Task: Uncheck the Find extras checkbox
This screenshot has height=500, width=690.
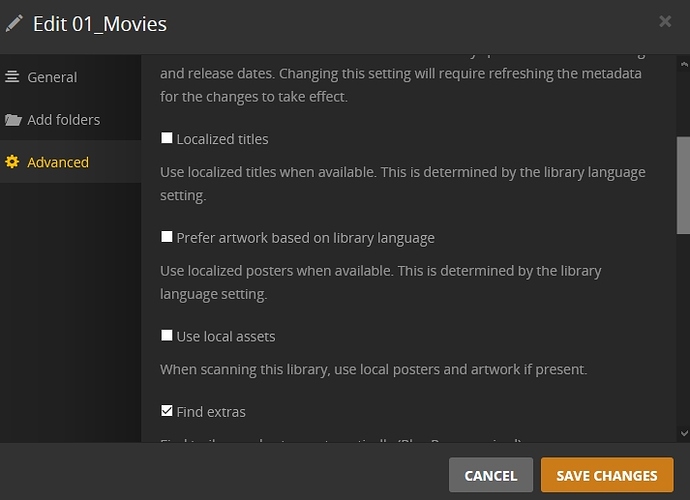Action: click(x=167, y=411)
